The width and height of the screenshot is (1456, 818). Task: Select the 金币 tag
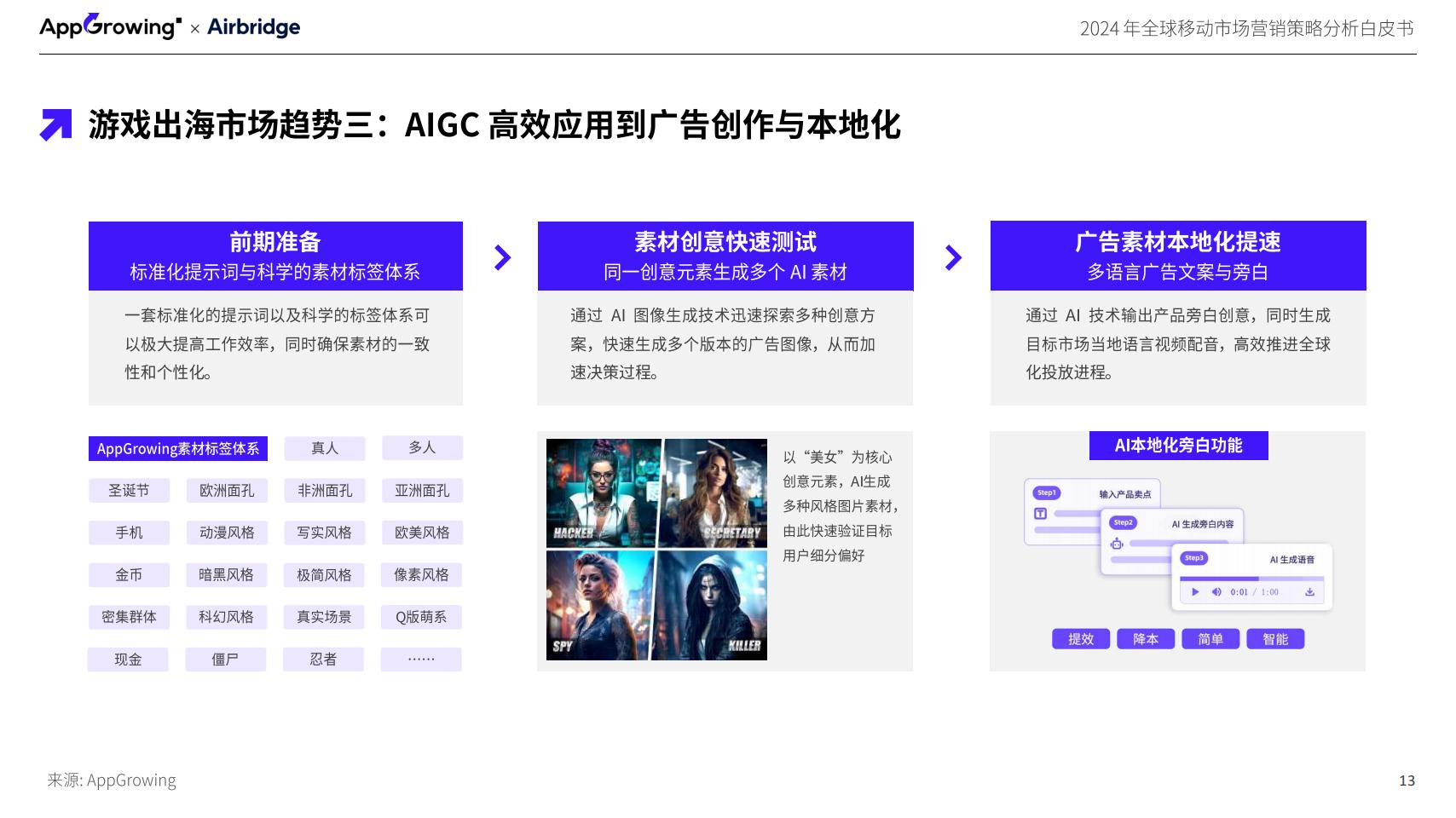[x=129, y=575]
